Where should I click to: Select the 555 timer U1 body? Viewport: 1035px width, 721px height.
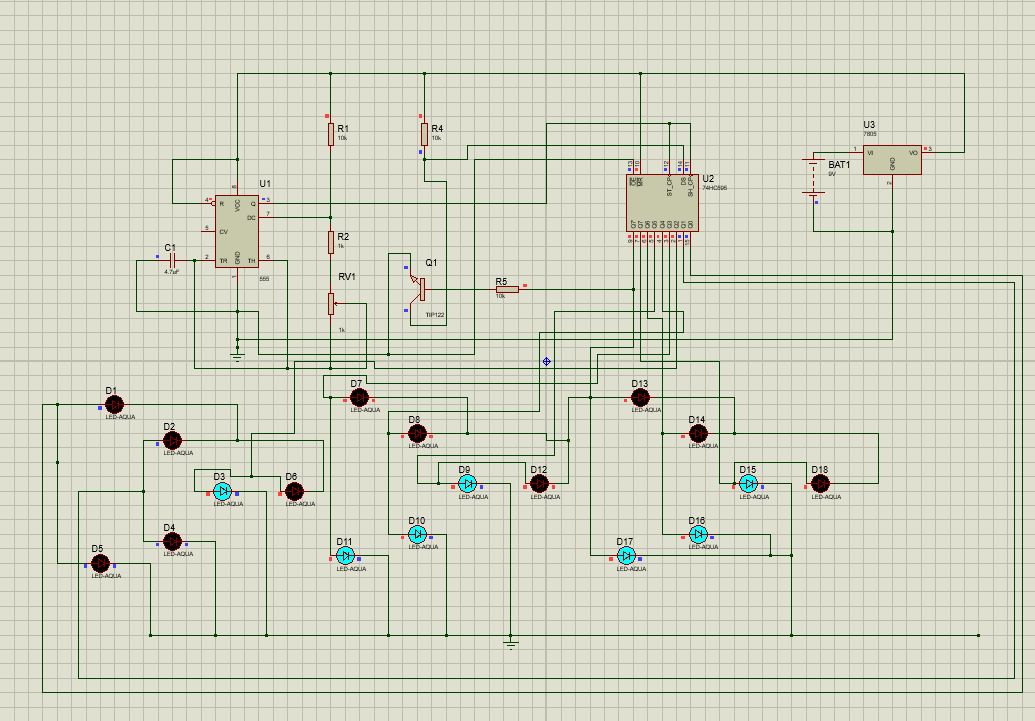(x=237, y=232)
